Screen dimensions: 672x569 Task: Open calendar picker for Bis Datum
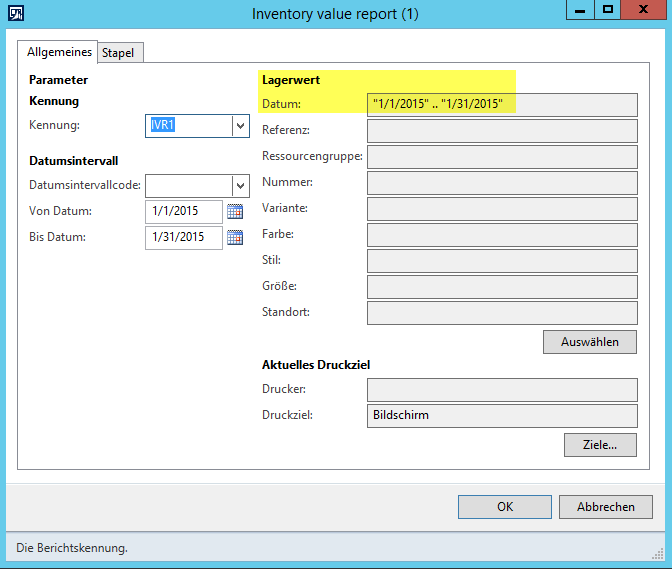235,237
